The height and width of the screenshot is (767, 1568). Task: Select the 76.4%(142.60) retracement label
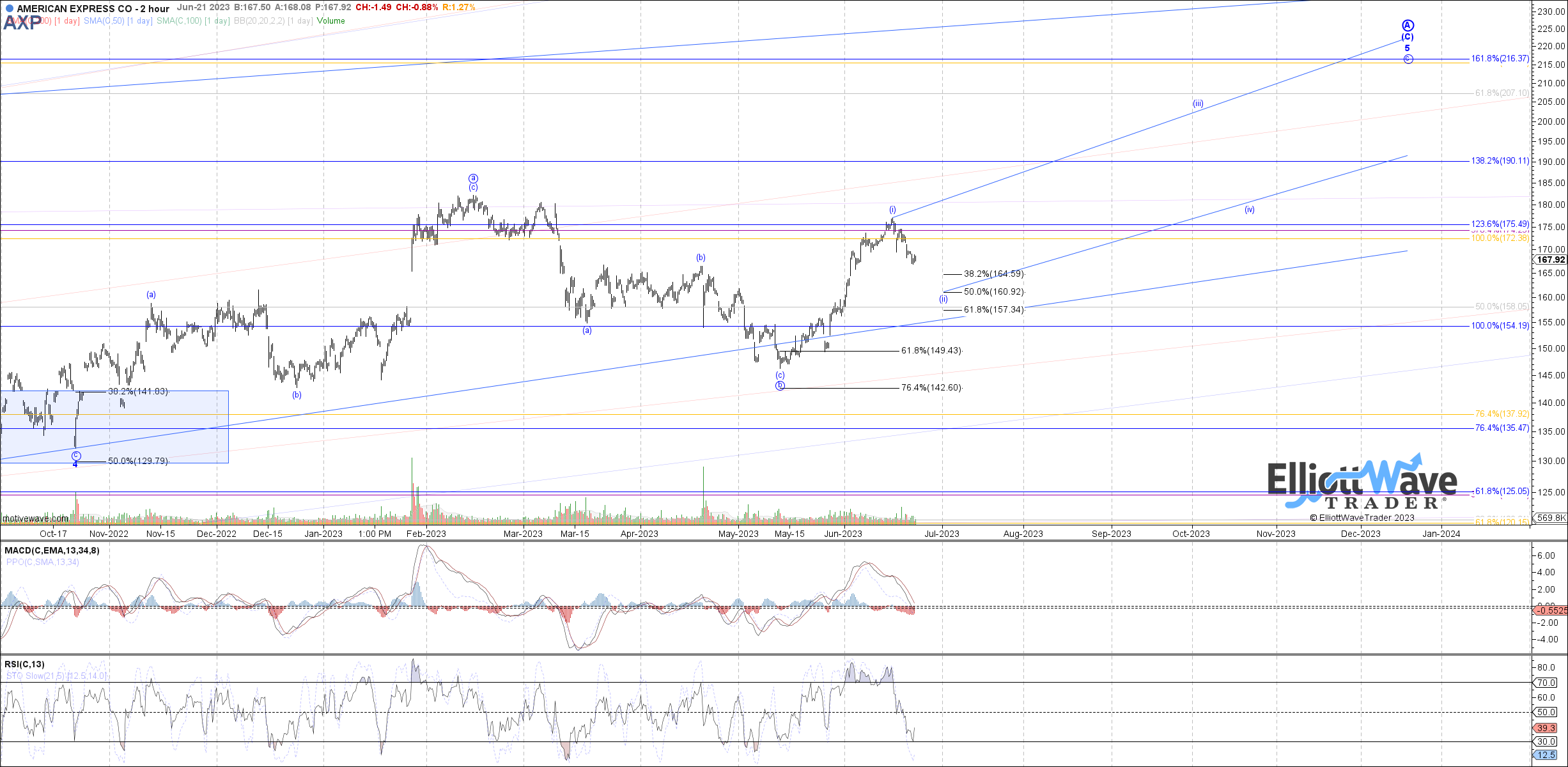click(x=931, y=387)
